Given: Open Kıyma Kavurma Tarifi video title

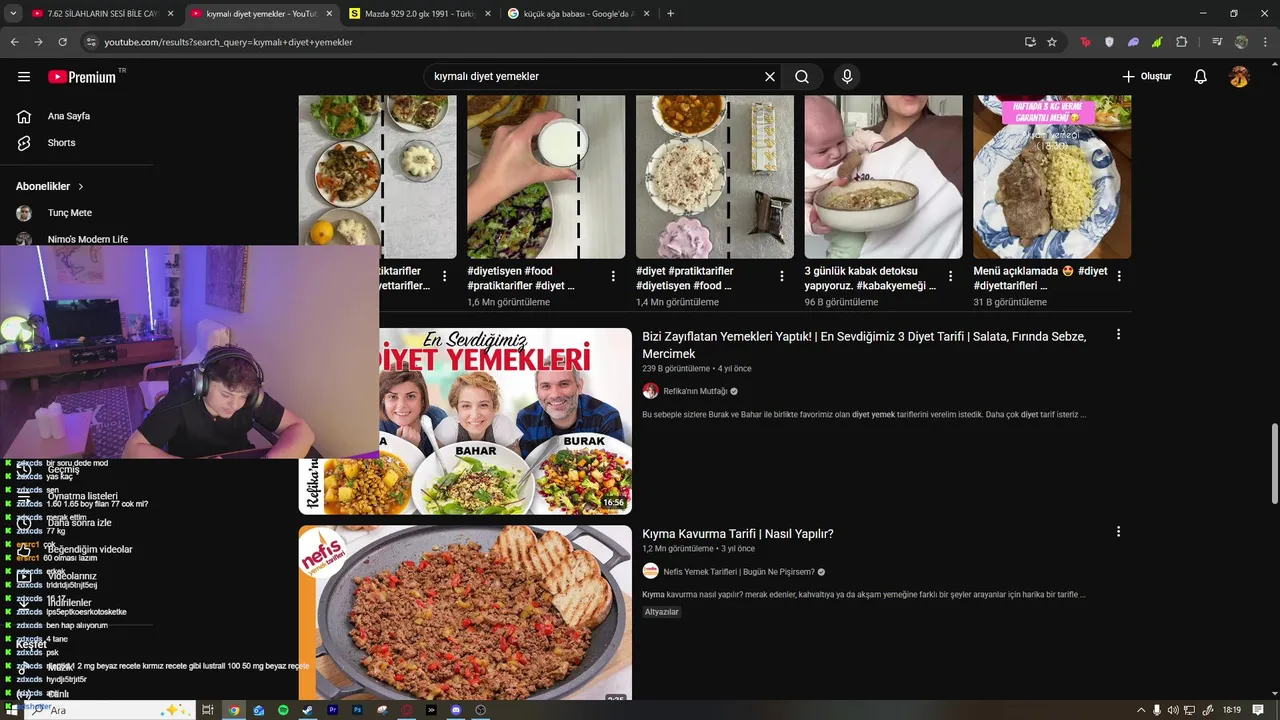Looking at the screenshot, I should [738, 534].
